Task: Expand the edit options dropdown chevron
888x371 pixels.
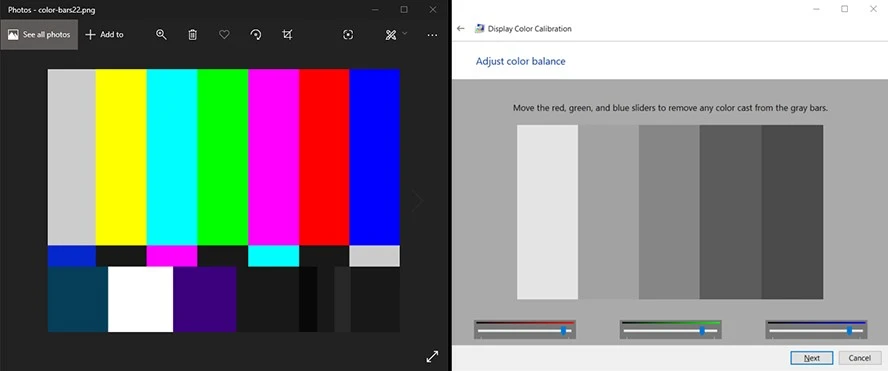Action: point(404,33)
